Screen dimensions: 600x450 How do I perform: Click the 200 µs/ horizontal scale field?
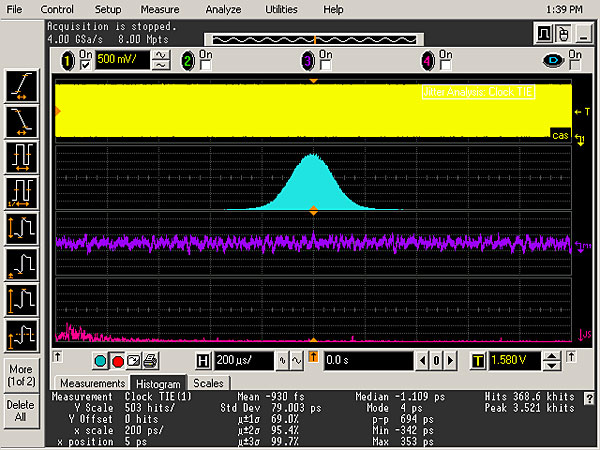[242, 360]
